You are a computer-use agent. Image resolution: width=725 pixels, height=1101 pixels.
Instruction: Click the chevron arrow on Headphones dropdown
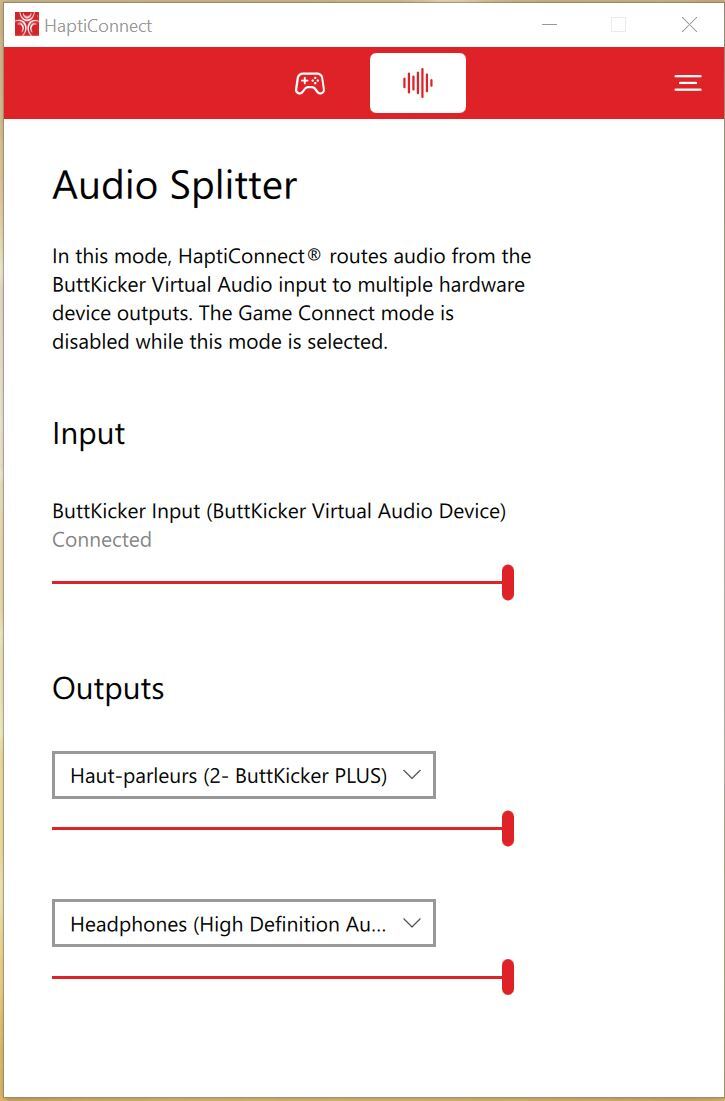point(412,924)
